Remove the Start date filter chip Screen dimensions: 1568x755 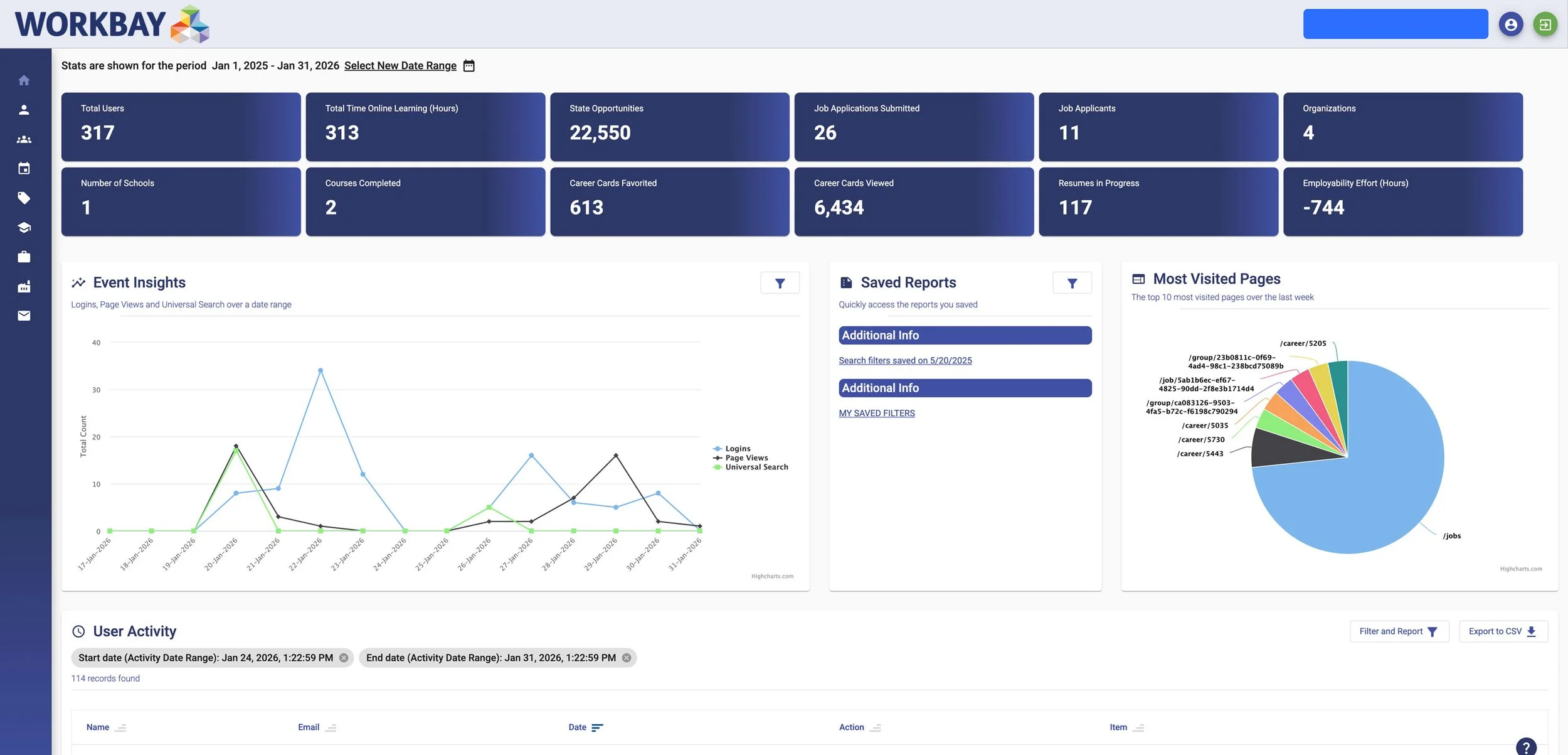coord(344,658)
